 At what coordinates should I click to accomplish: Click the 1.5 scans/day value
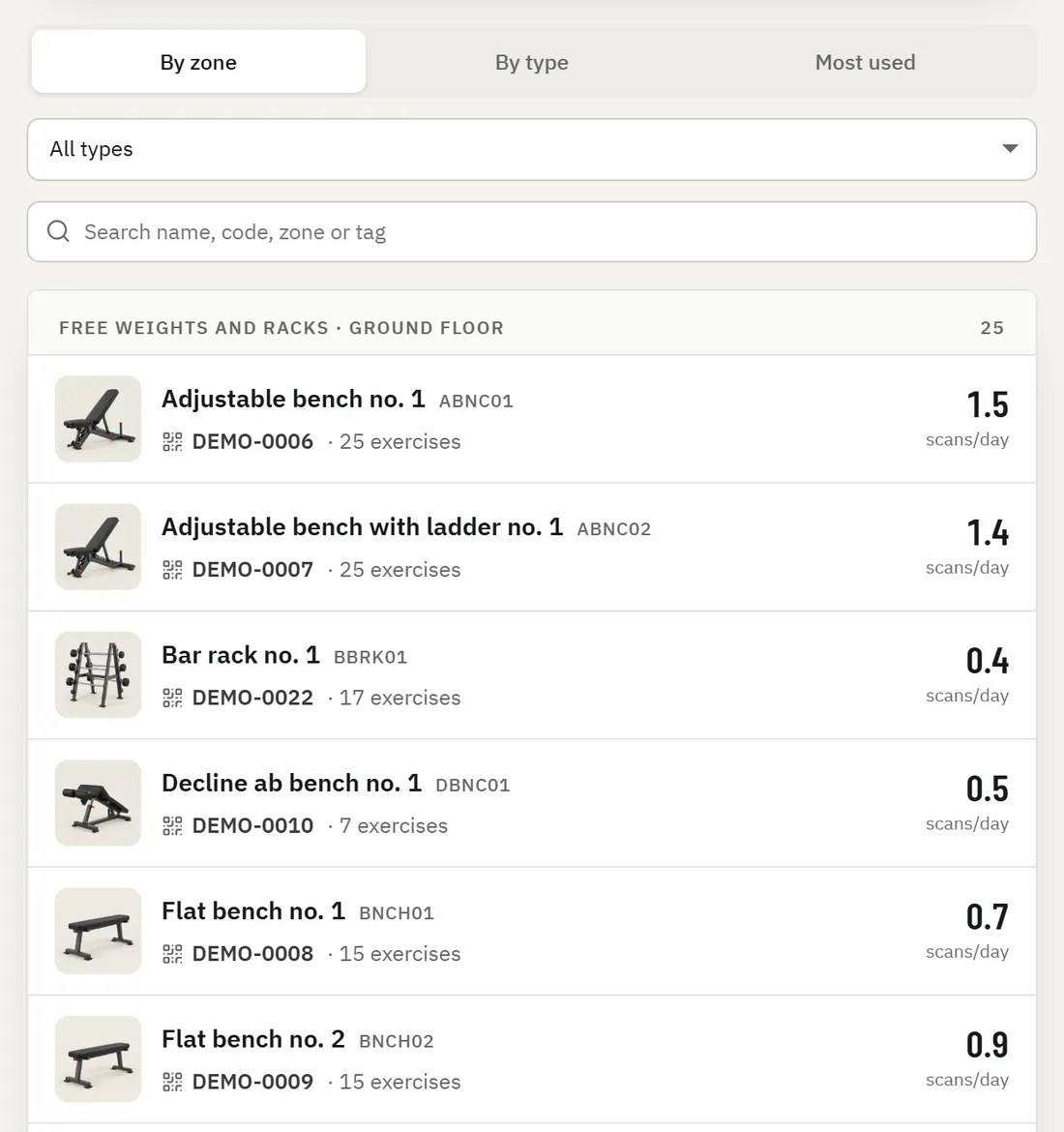[x=988, y=405]
